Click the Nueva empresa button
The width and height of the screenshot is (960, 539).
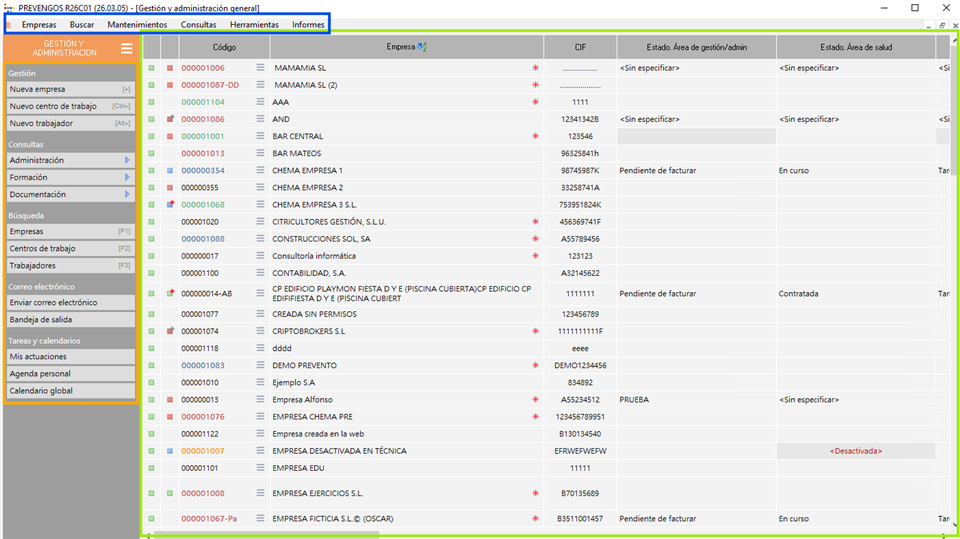[x=69, y=89]
